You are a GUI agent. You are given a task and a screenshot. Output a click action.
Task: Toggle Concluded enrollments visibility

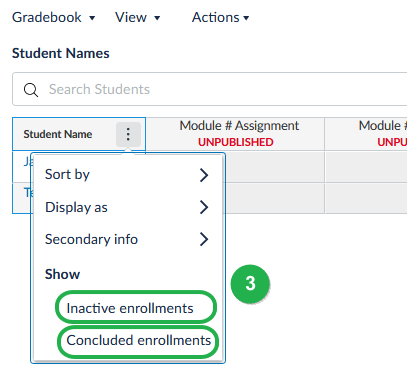(138, 341)
